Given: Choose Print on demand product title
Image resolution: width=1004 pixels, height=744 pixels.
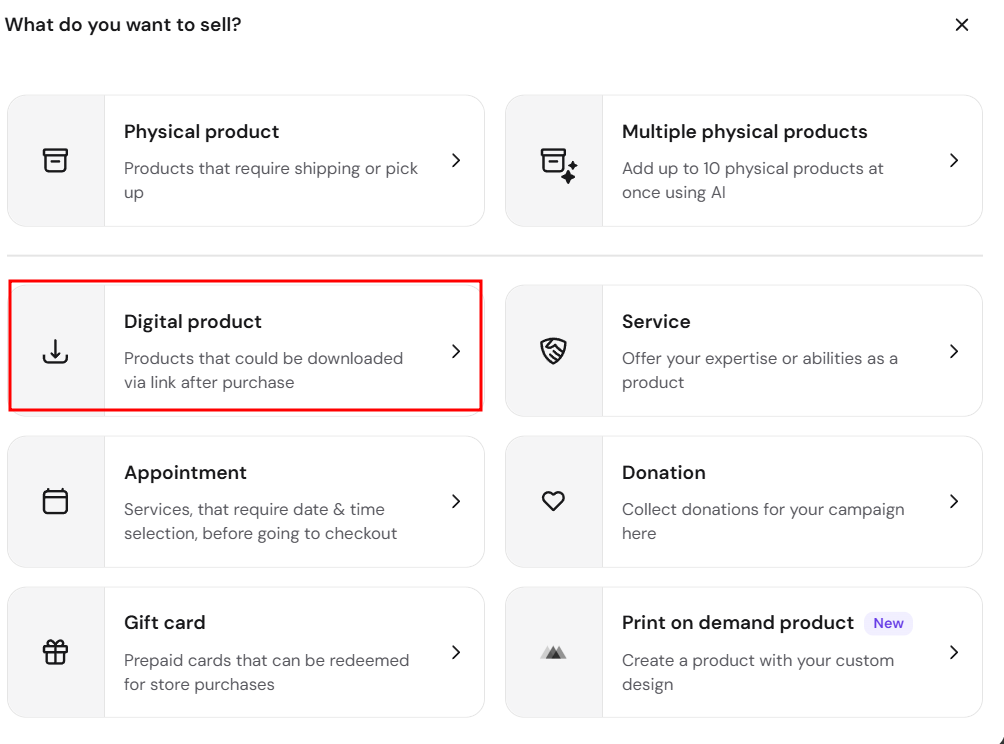Looking at the screenshot, I should (738, 622).
